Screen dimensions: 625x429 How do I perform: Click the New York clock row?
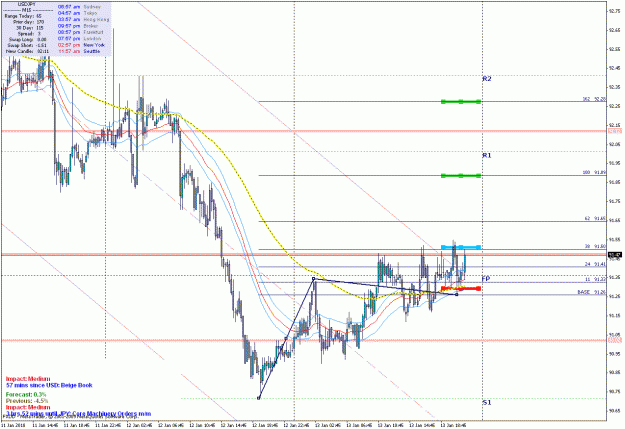pyautogui.click(x=82, y=45)
